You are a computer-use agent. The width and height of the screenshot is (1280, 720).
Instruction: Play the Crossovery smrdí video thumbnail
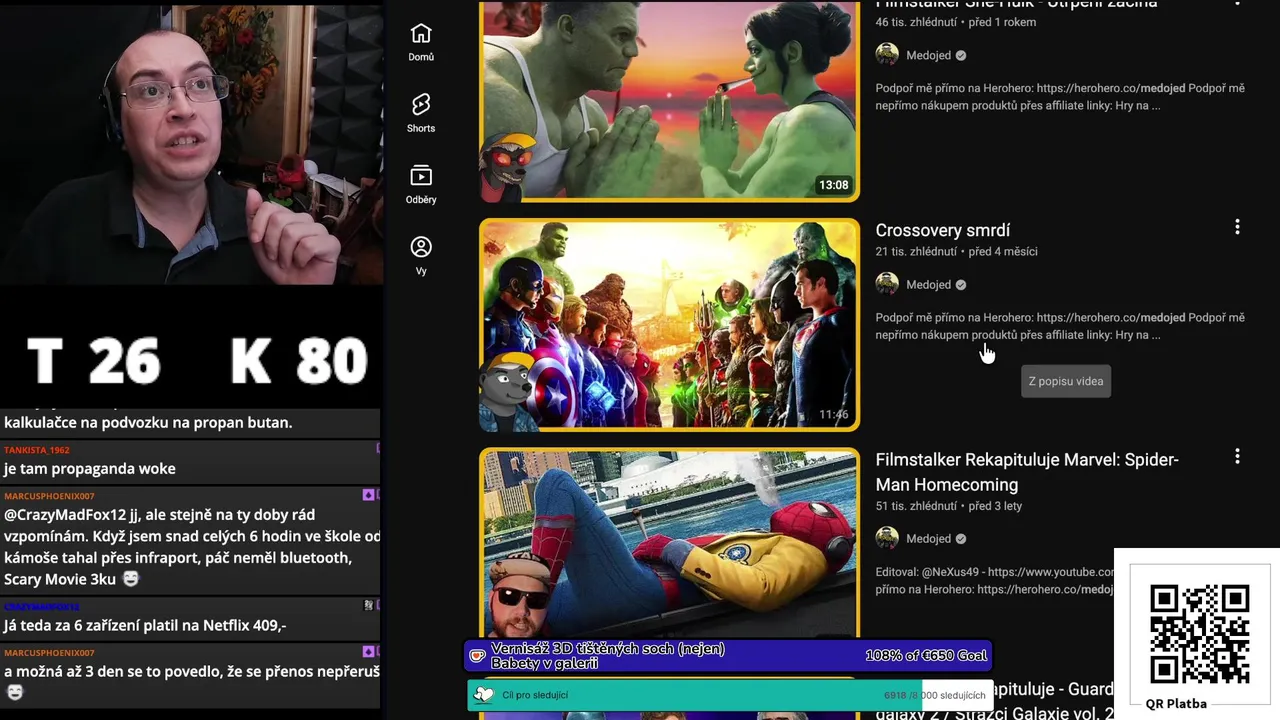669,325
